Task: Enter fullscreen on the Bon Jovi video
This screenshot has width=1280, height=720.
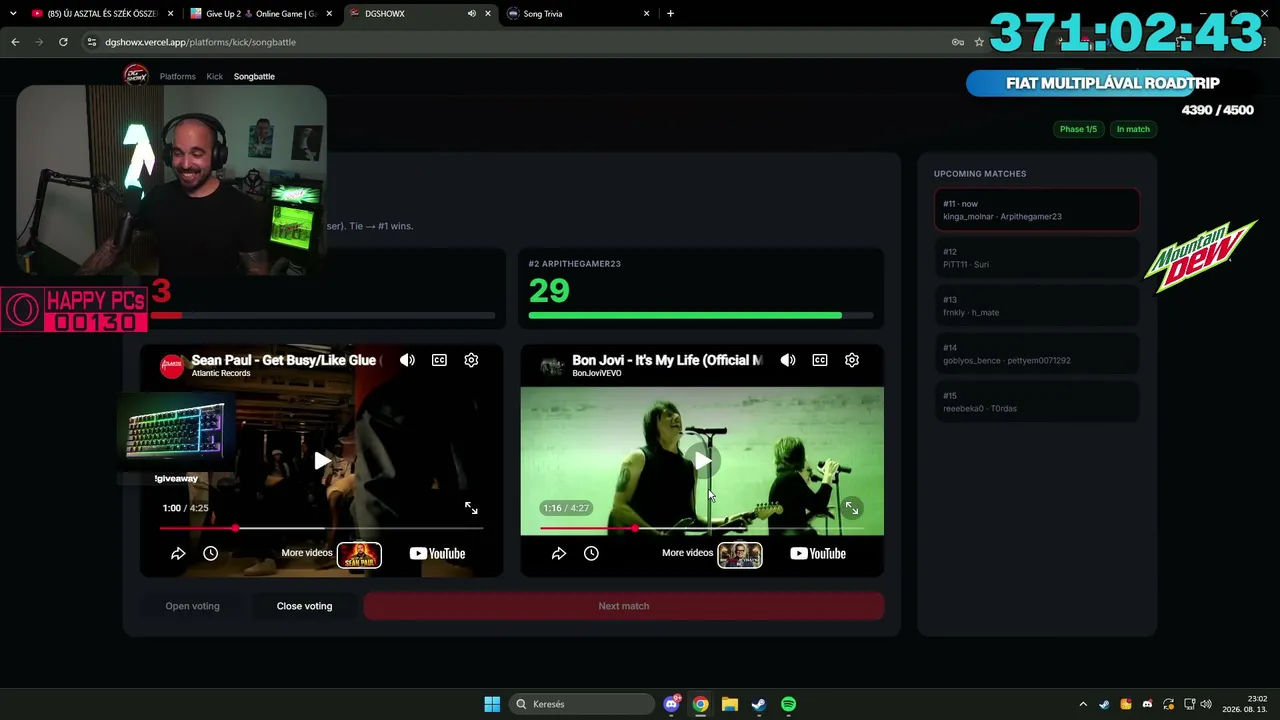Action: (x=851, y=508)
